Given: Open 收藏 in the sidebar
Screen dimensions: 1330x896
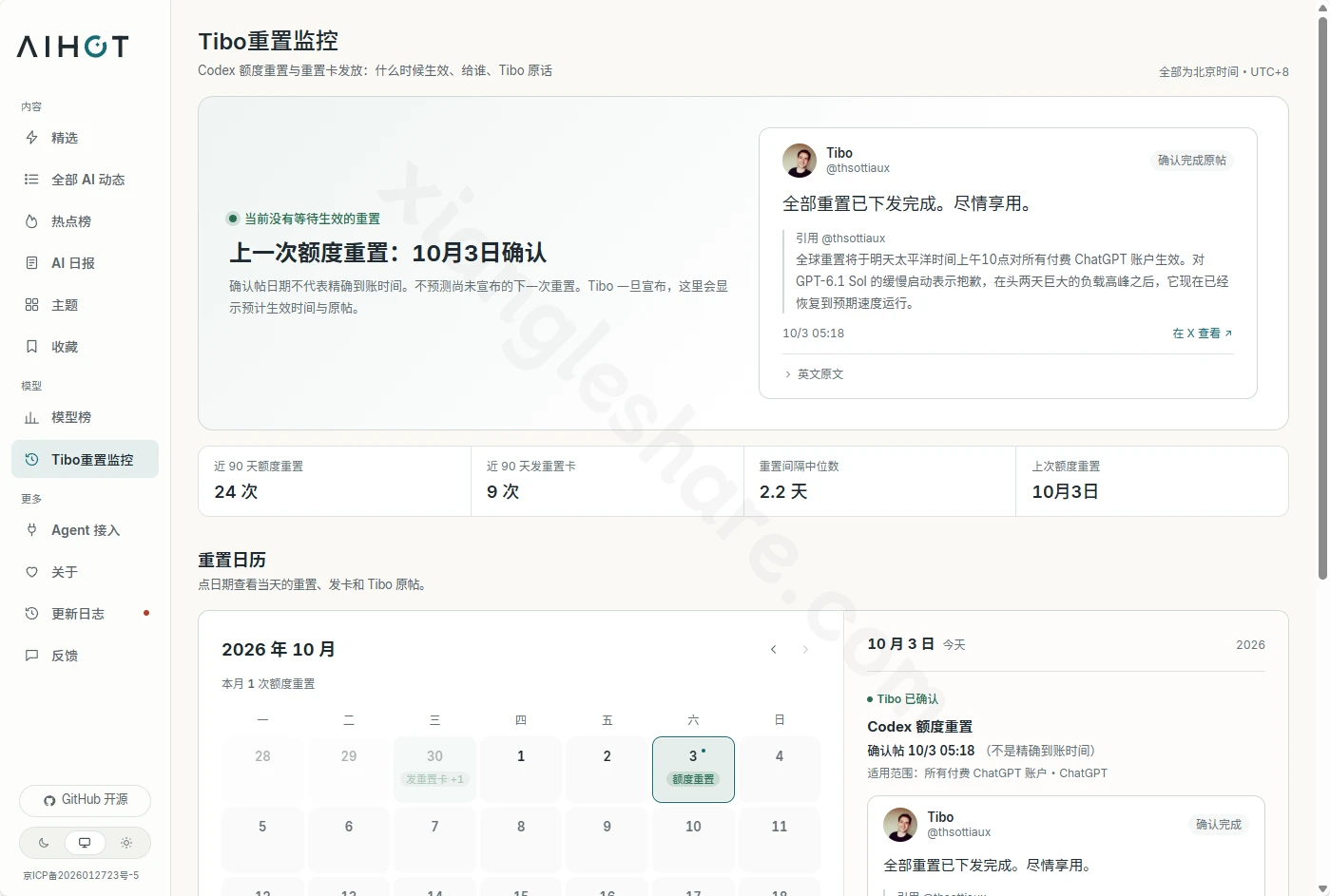Looking at the screenshot, I should click(x=85, y=347).
